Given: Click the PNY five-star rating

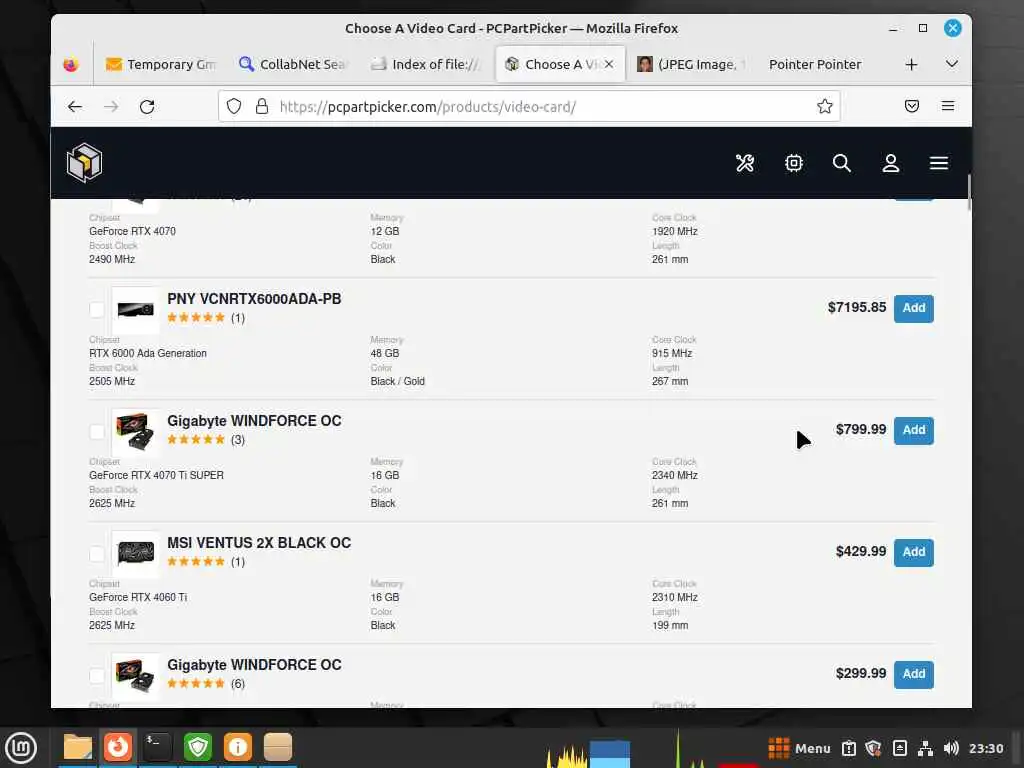Looking at the screenshot, I should [x=196, y=318].
